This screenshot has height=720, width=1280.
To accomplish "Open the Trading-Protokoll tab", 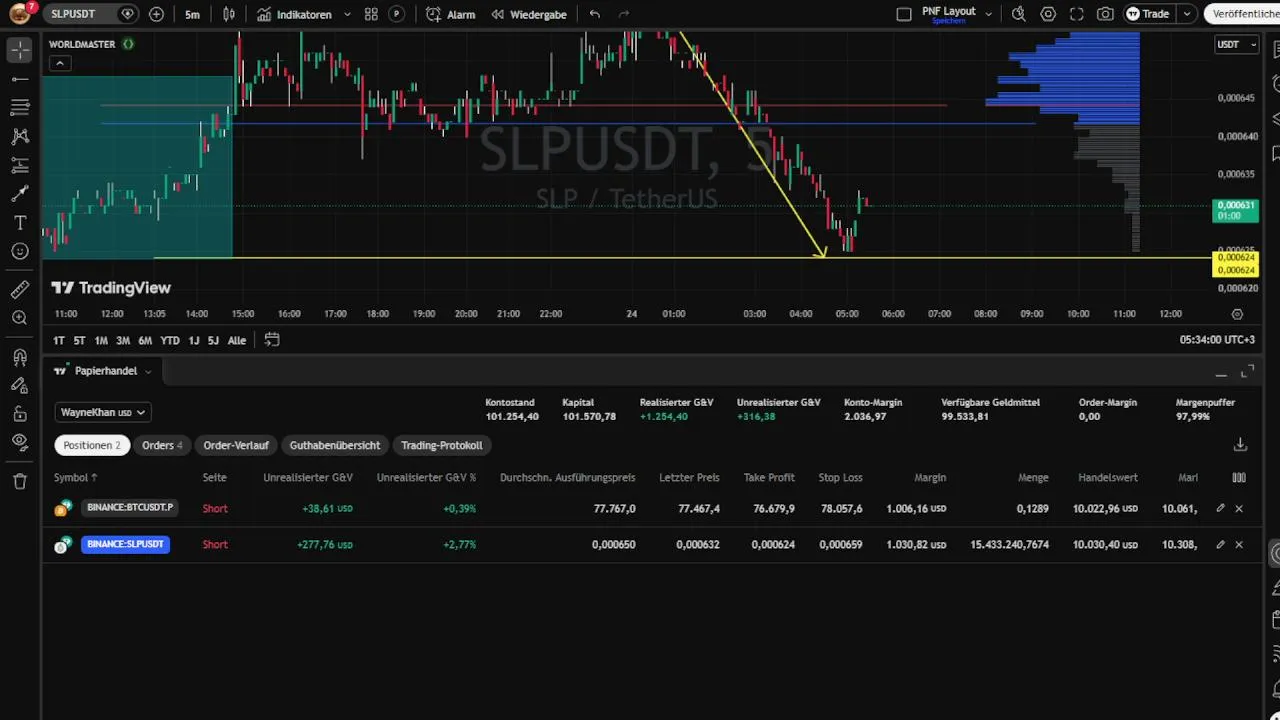I will (x=441, y=445).
